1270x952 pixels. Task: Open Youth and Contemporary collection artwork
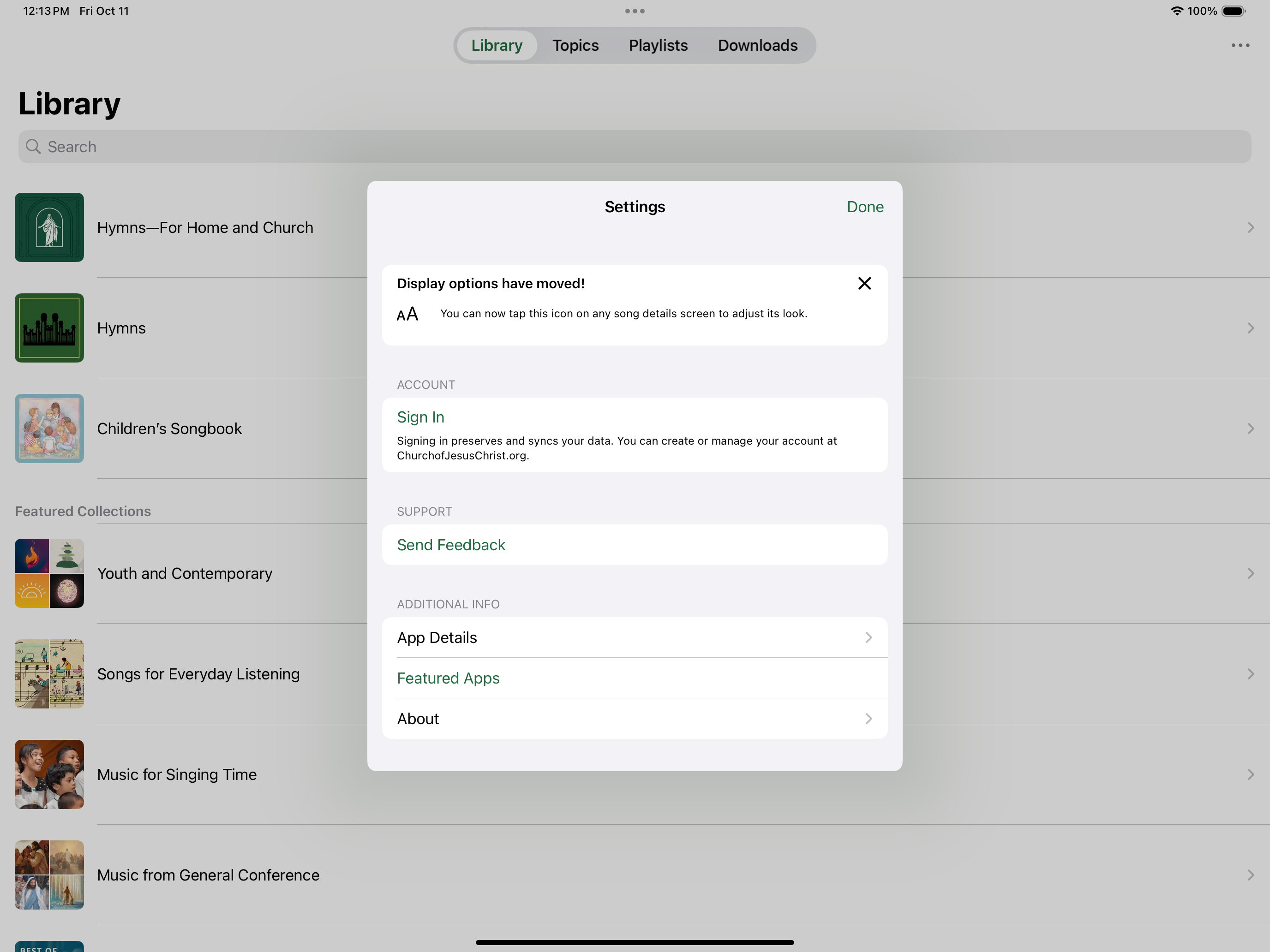click(49, 573)
